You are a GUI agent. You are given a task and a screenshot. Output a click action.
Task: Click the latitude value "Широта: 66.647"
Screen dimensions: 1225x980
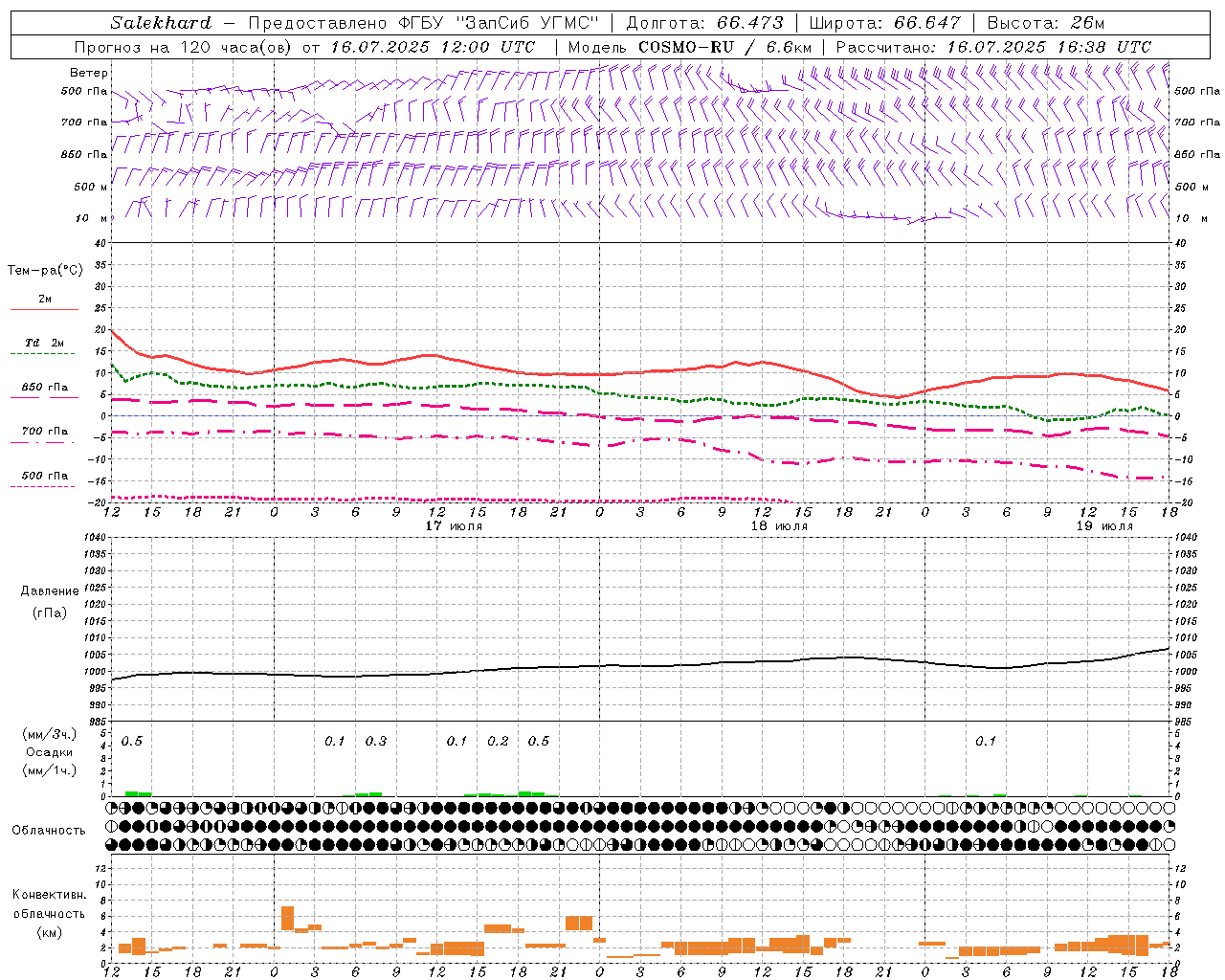tap(884, 23)
